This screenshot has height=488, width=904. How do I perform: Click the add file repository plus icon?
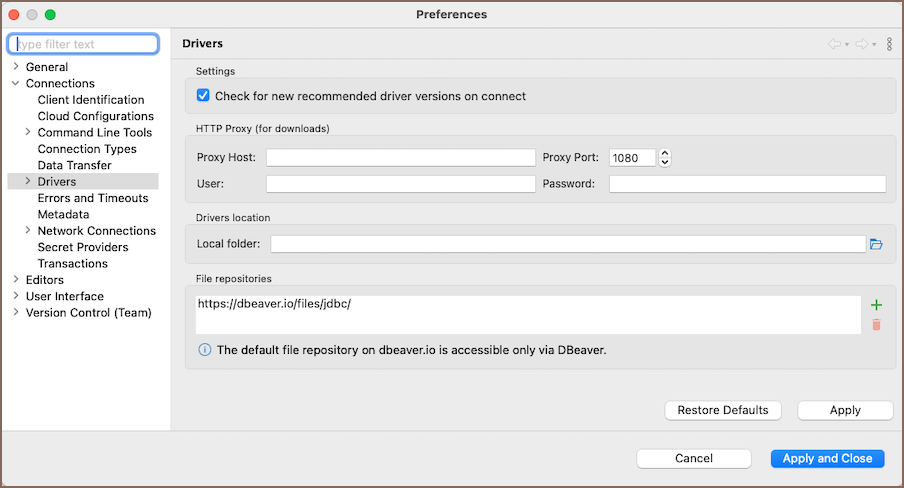coord(876,305)
